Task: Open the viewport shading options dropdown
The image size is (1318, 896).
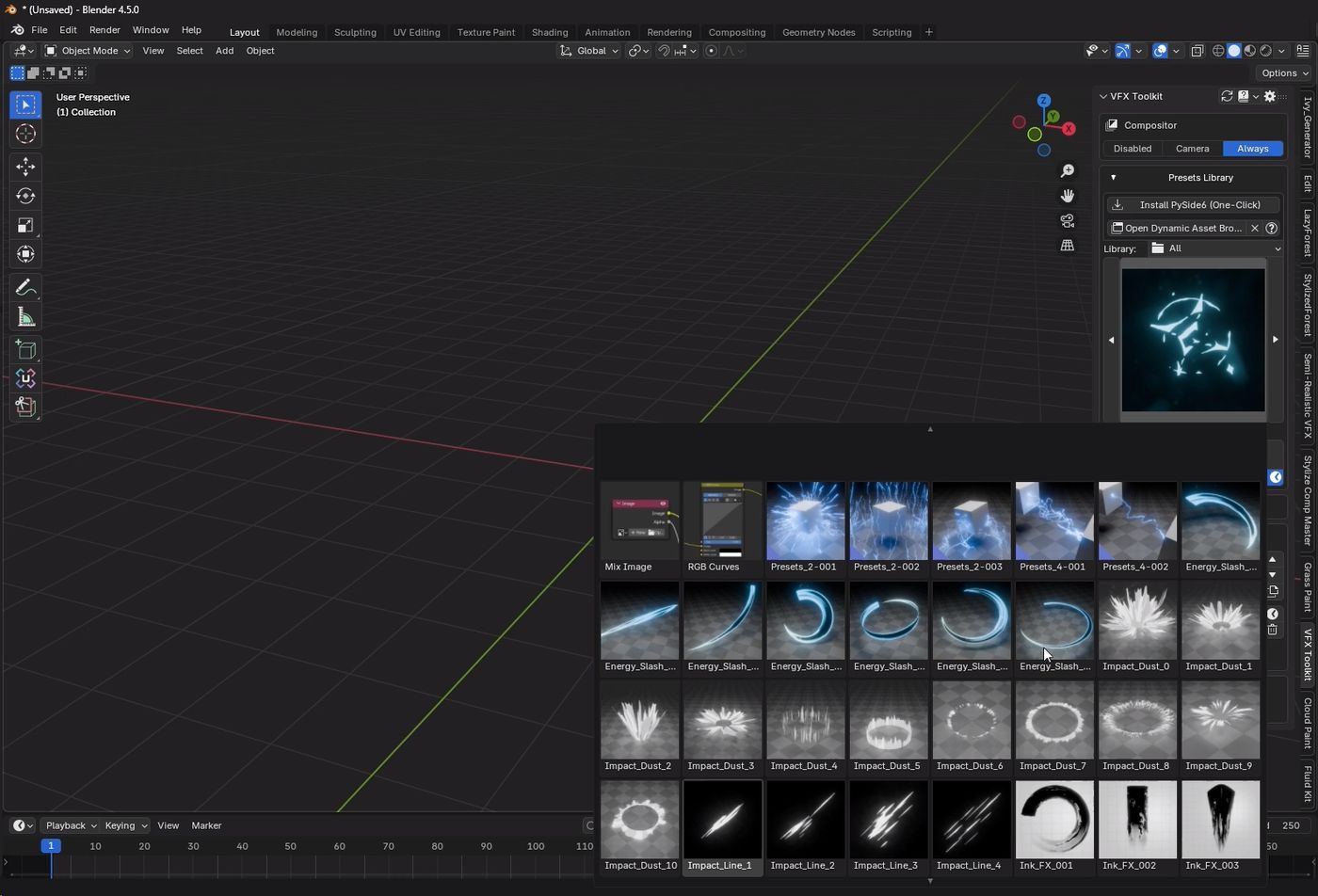Action: coord(1281,51)
